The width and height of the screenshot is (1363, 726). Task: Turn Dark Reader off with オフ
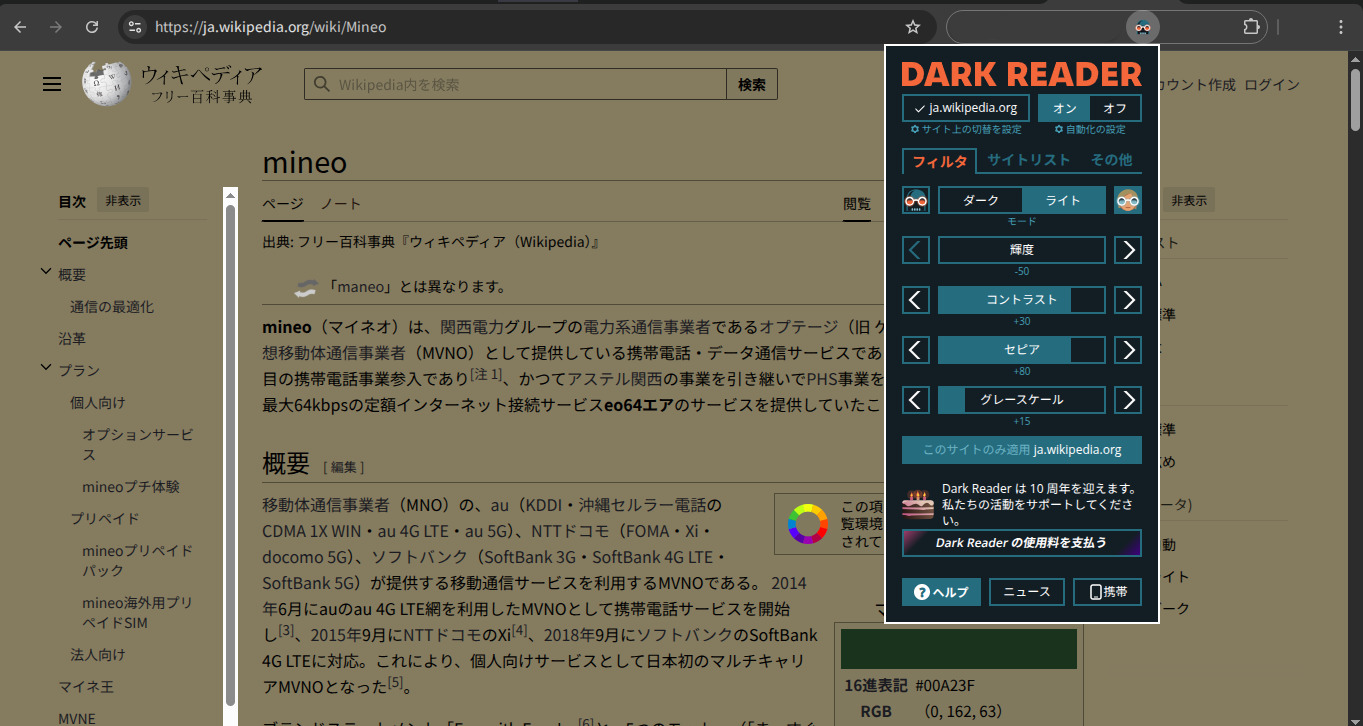pyautogui.click(x=1115, y=108)
